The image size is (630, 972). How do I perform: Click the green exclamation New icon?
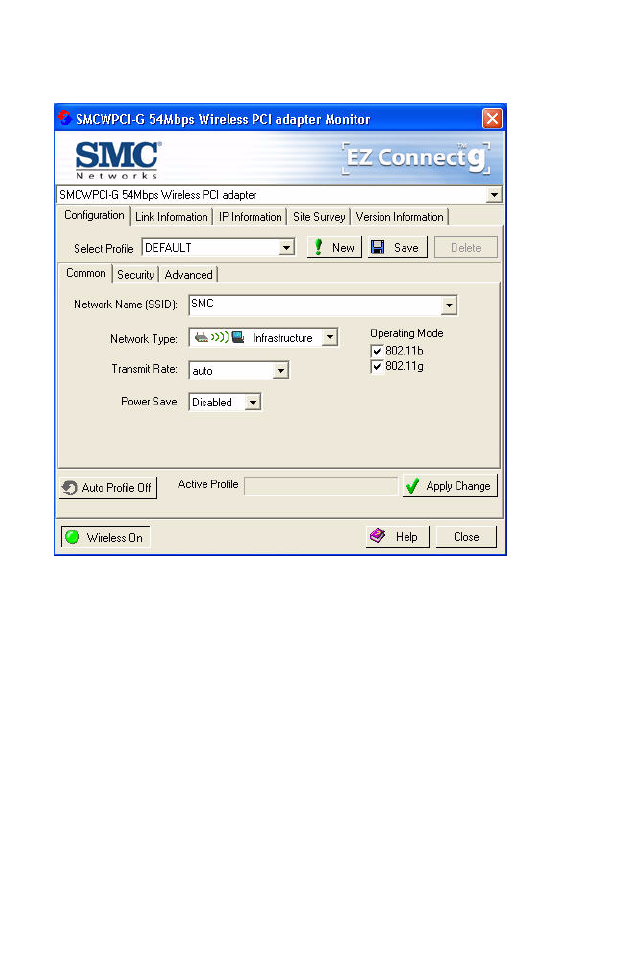(x=318, y=247)
